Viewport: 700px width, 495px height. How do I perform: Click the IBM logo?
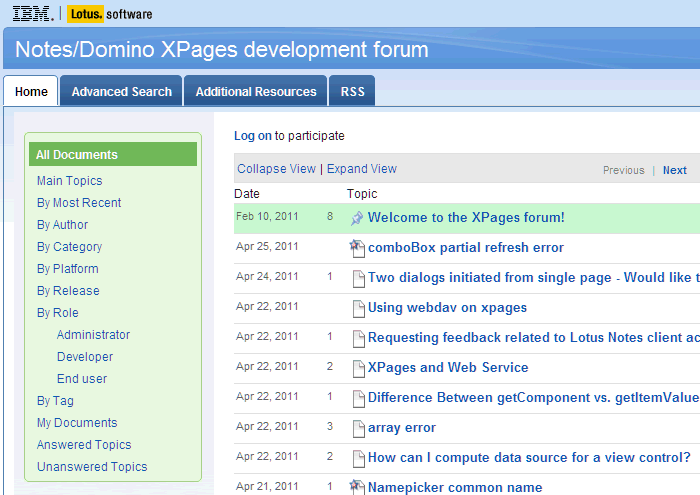(33, 14)
